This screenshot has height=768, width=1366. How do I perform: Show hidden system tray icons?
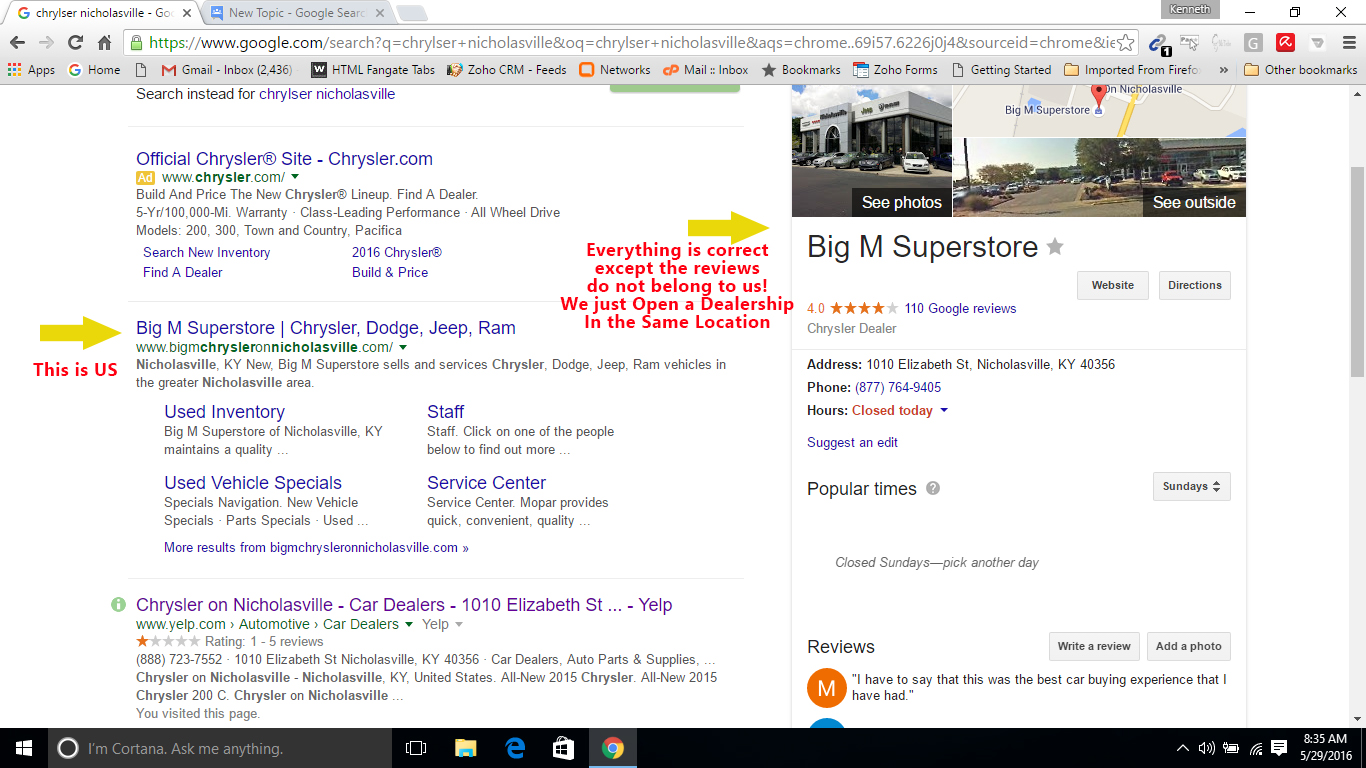click(x=1182, y=748)
